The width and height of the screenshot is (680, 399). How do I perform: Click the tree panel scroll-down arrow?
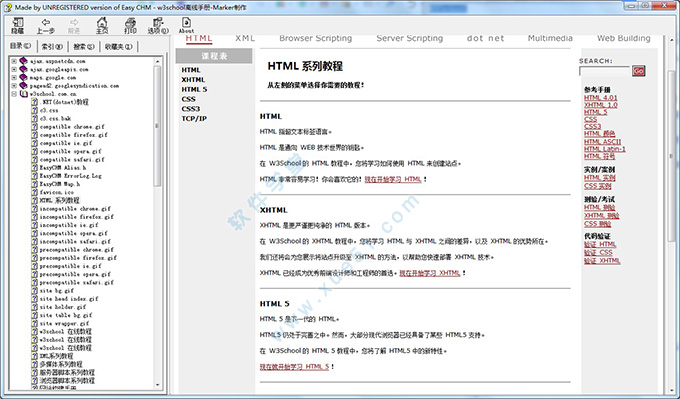[x=157, y=385]
